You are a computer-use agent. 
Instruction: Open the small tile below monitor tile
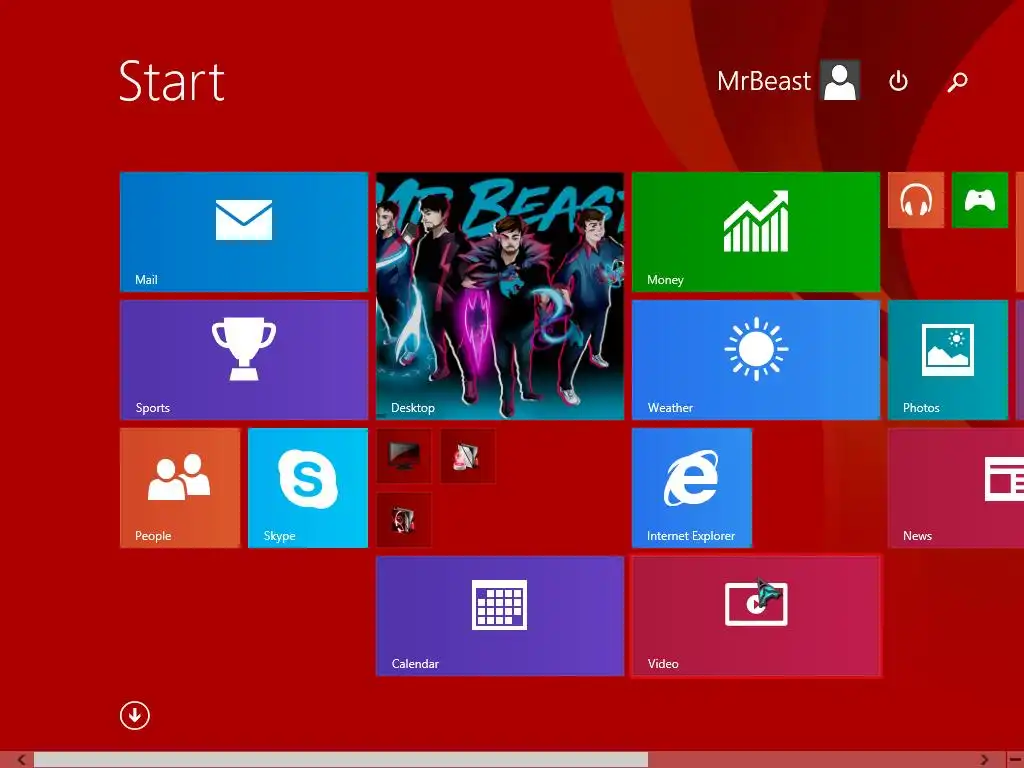pyautogui.click(x=404, y=520)
